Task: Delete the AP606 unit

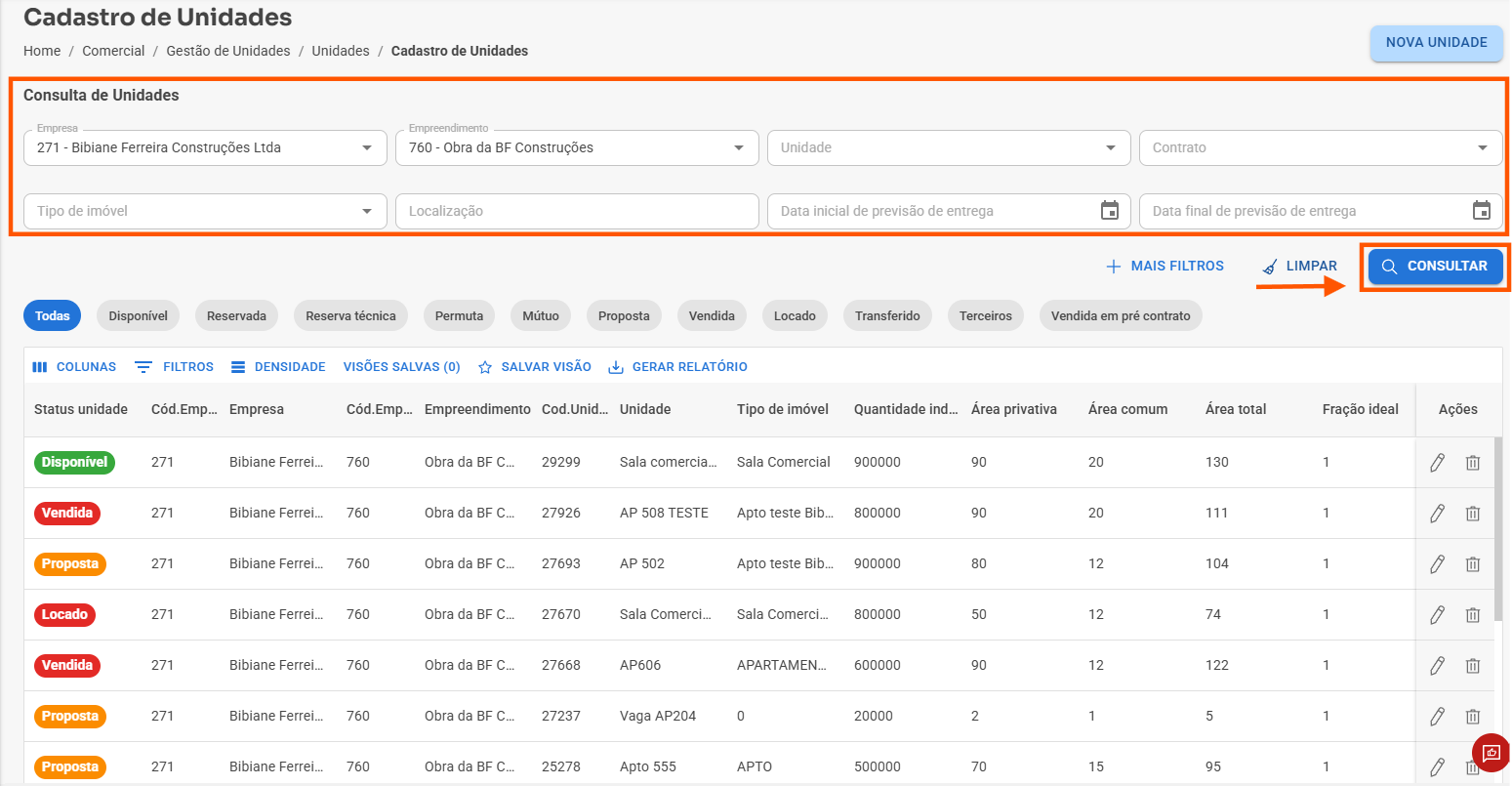Action: 1473,666
